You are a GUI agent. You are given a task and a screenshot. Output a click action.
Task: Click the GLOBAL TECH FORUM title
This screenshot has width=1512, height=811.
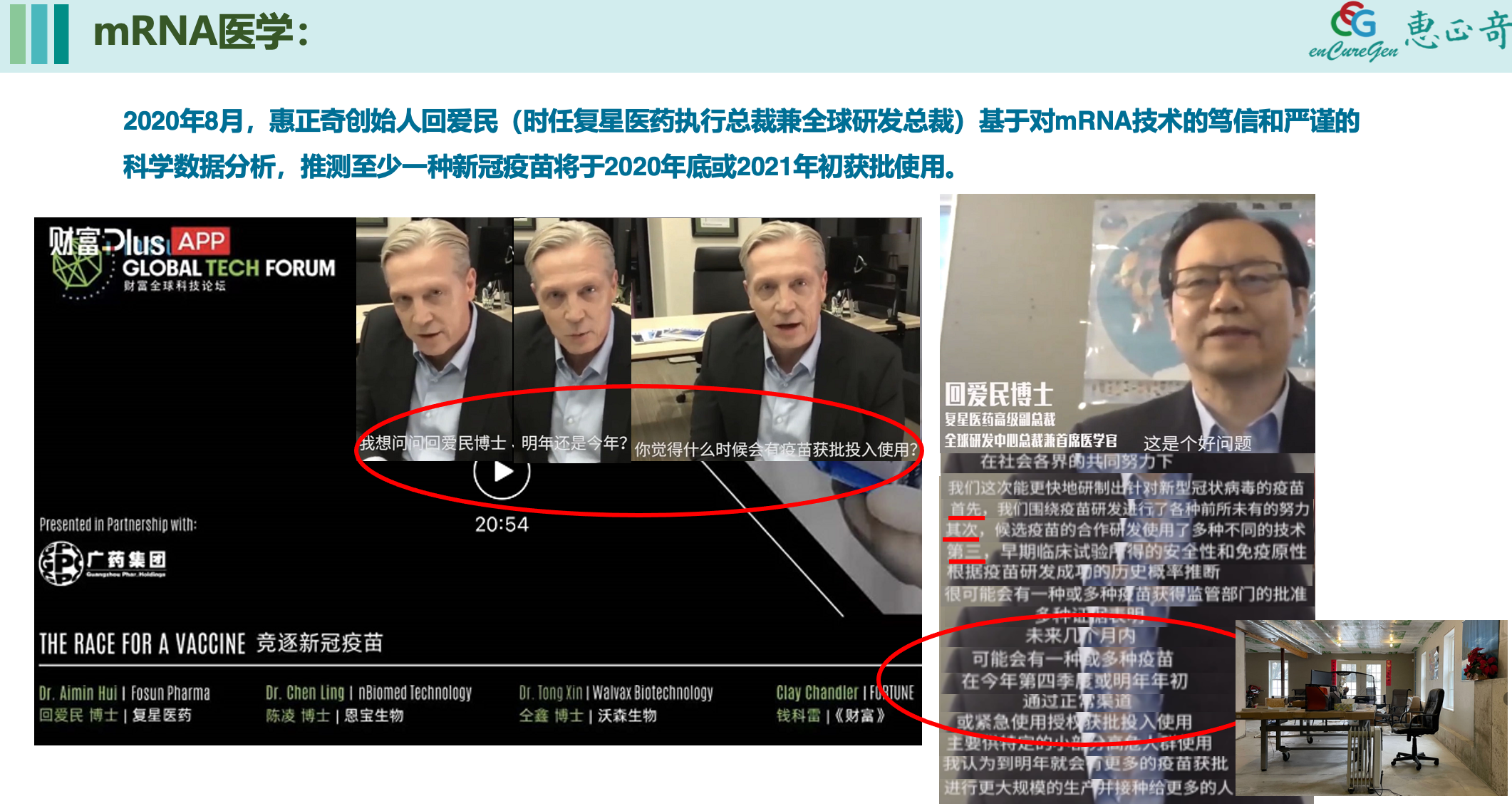(229, 268)
